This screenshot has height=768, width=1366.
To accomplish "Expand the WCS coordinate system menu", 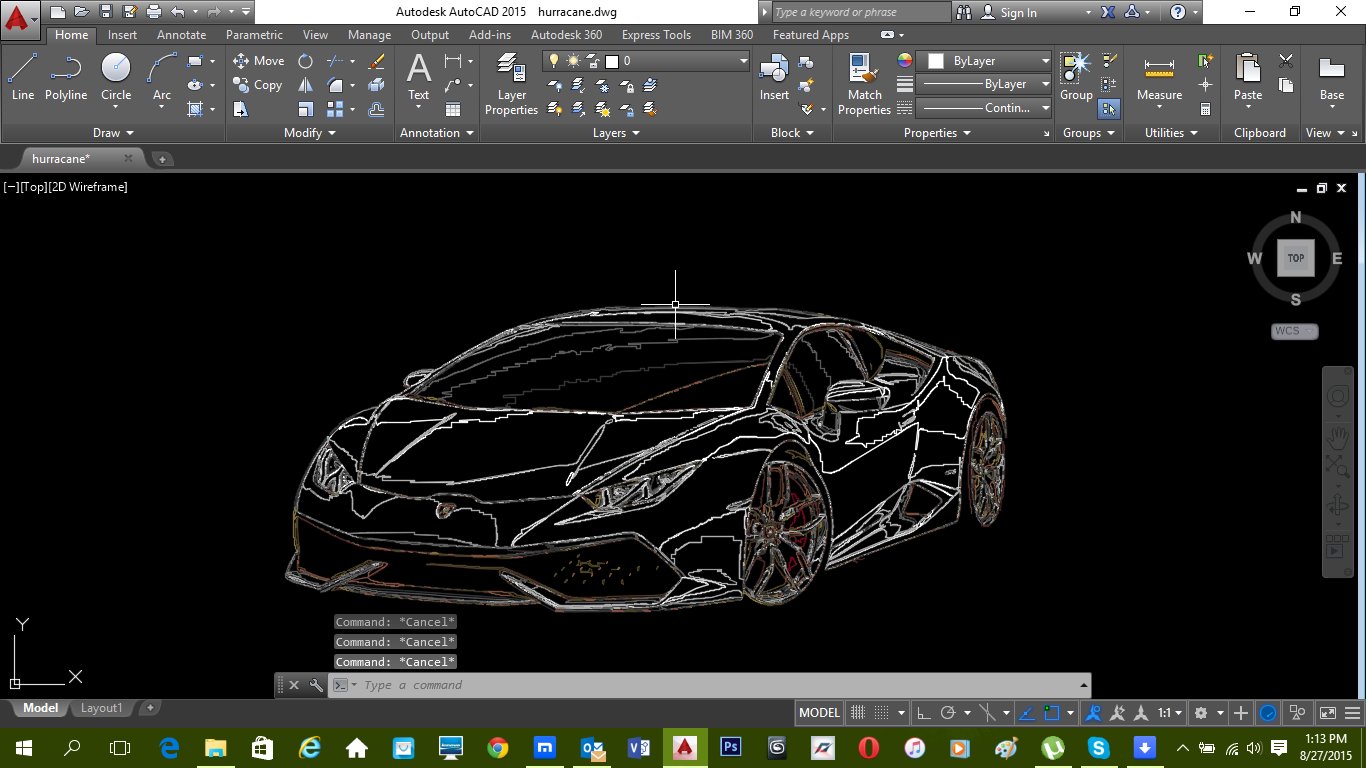I will coord(1295,331).
